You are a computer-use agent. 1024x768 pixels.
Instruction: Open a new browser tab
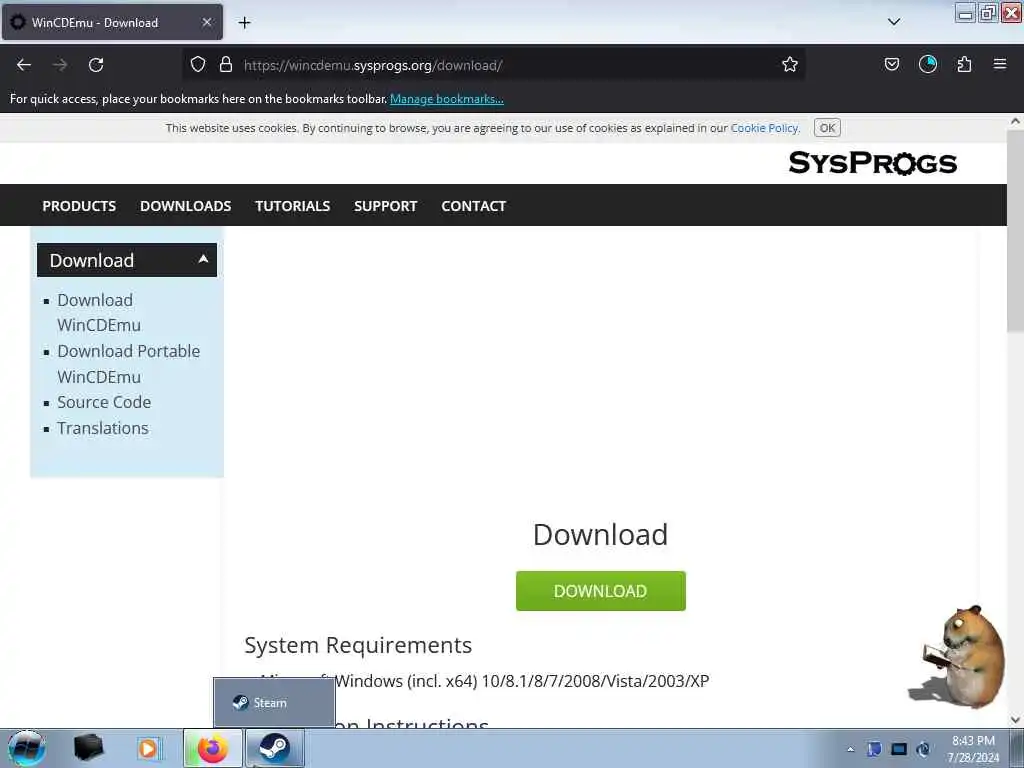click(244, 23)
